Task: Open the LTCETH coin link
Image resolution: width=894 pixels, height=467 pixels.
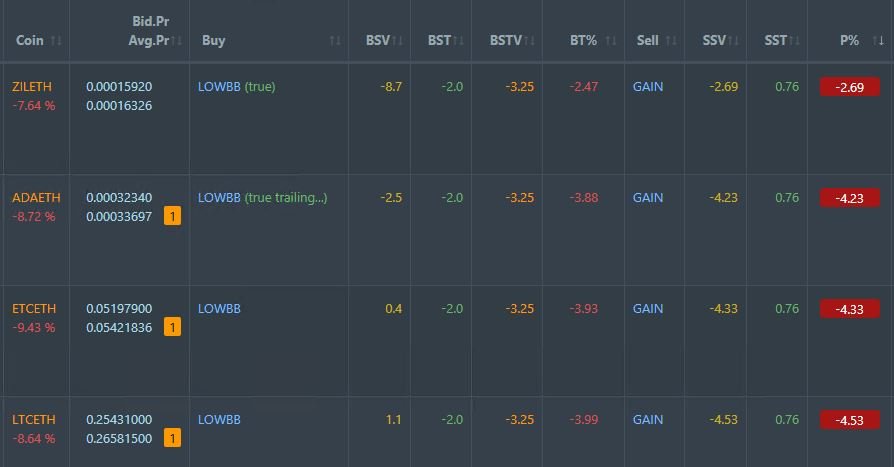Action: tap(34, 420)
